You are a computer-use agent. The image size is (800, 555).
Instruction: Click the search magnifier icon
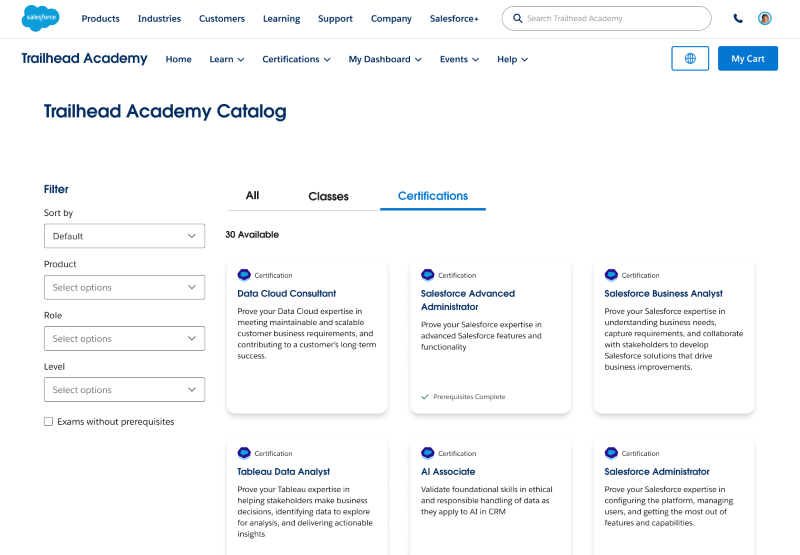tap(517, 18)
